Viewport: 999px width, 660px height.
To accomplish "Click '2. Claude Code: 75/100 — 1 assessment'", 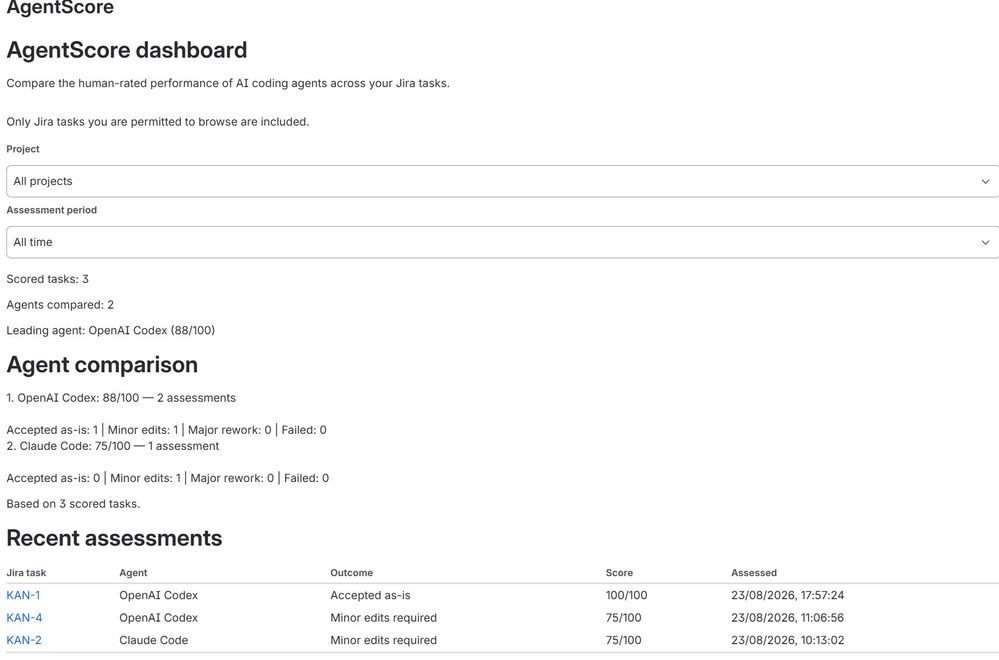I will click(x=113, y=447).
